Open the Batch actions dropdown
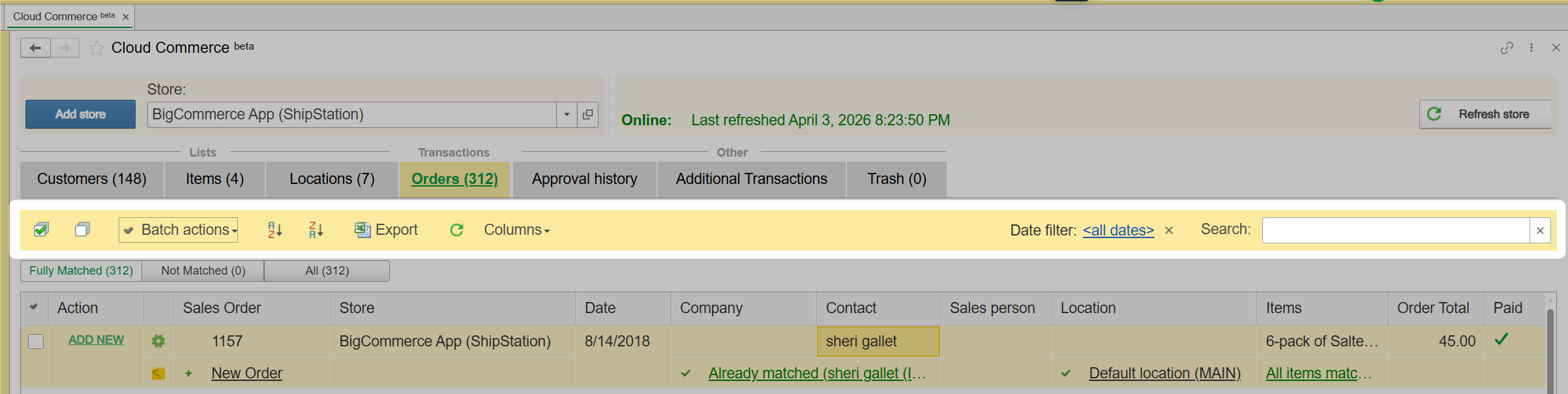This screenshot has width=1568, height=394. (x=179, y=230)
